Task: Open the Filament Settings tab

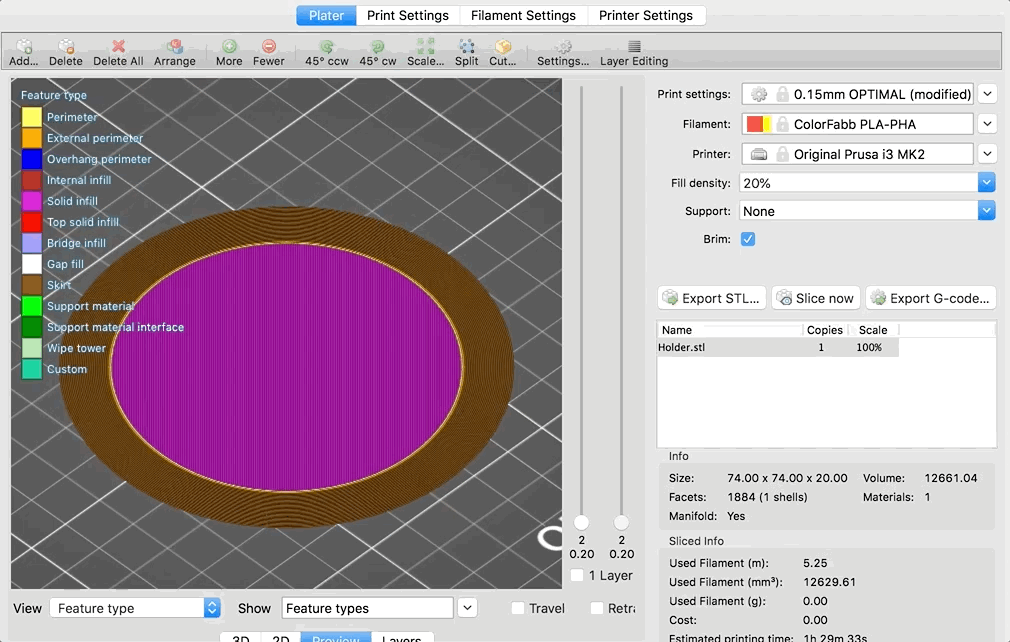Action: [523, 15]
